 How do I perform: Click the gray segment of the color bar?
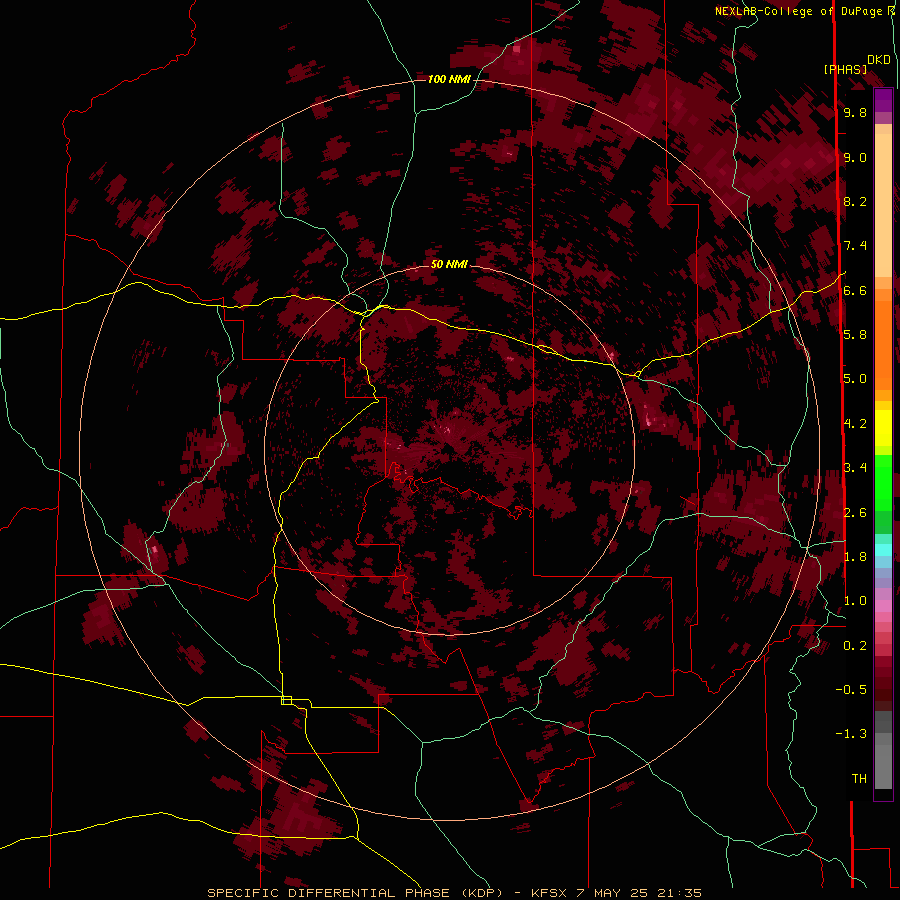[x=883, y=752]
